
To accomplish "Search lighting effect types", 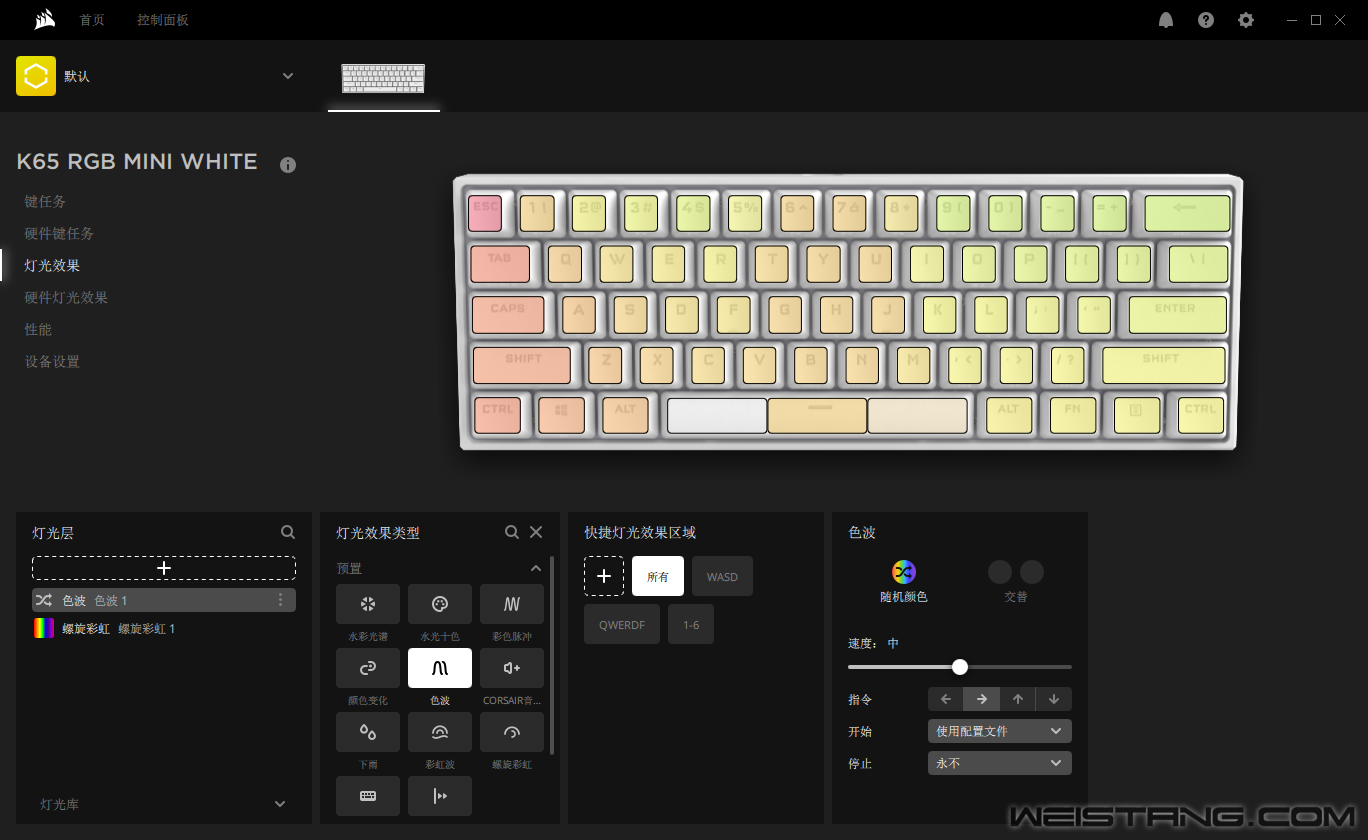I will (x=512, y=532).
